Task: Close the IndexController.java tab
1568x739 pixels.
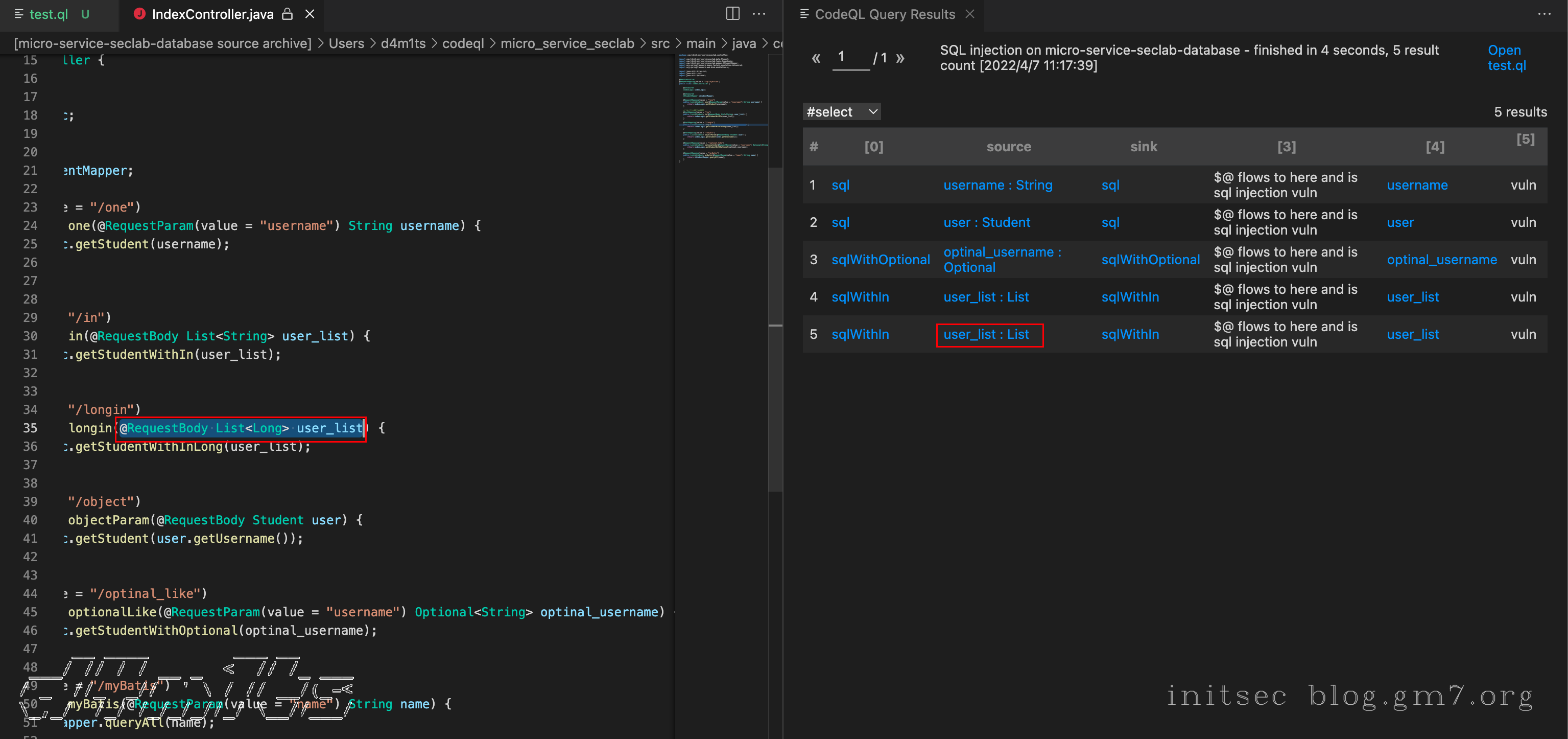Action: click(x=310, y=13)
